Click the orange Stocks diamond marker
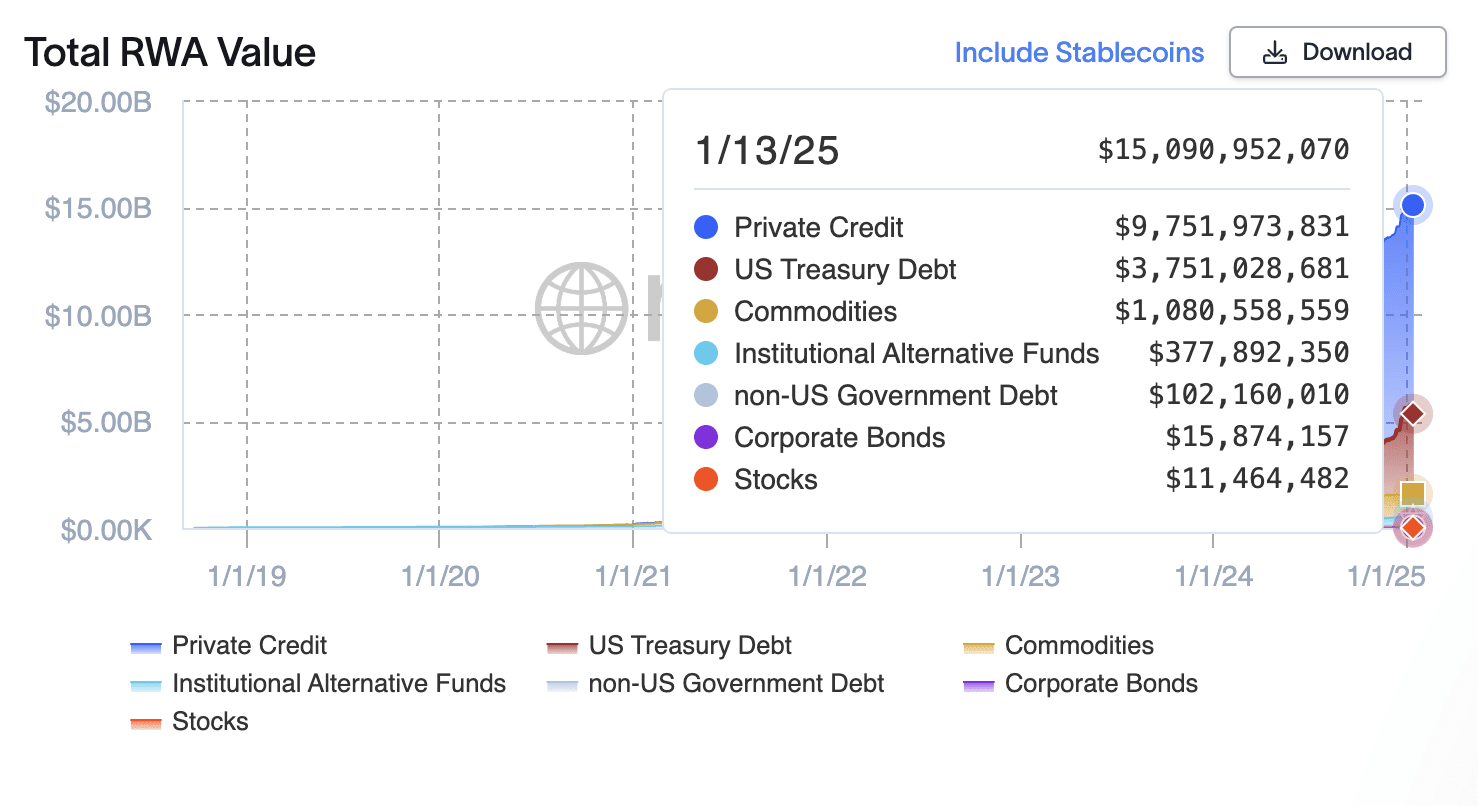The width and height of the screenshot is (1478, 806). (x=1412, y=527)
